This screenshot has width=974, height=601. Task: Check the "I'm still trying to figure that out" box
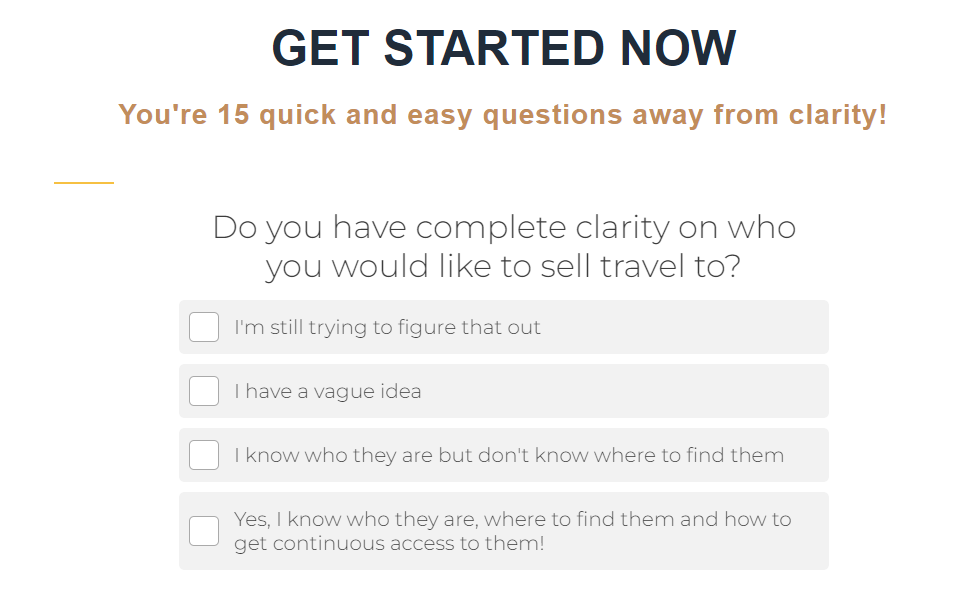[x=204, y=327]
